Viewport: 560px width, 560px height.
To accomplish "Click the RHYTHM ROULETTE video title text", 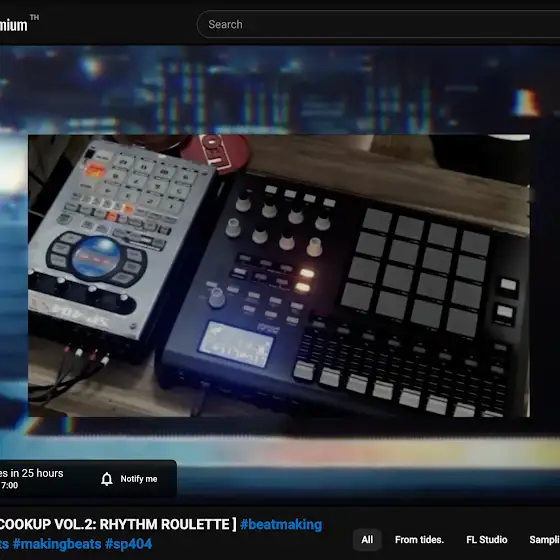I will point(165,525).
